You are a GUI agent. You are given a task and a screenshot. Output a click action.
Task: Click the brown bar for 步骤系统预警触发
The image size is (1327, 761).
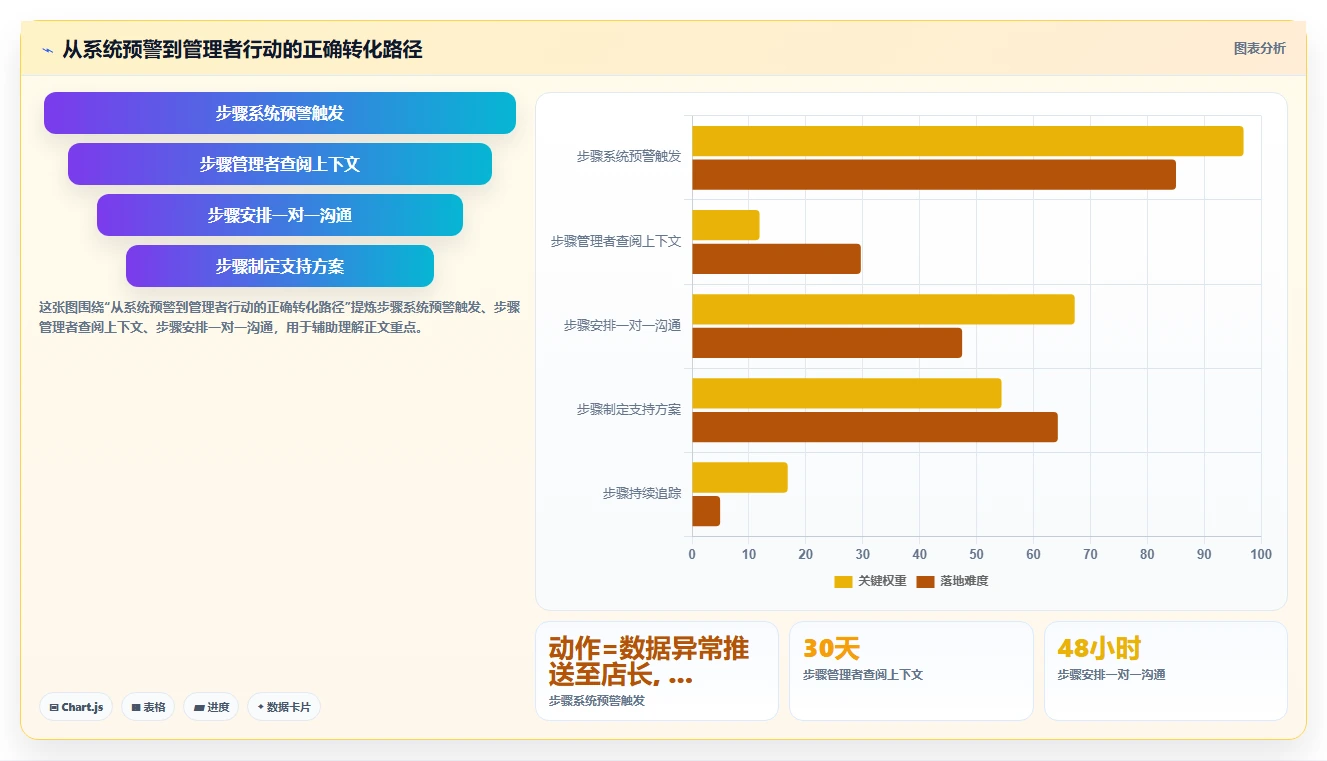pyautogui.click(x=934, y=175)
